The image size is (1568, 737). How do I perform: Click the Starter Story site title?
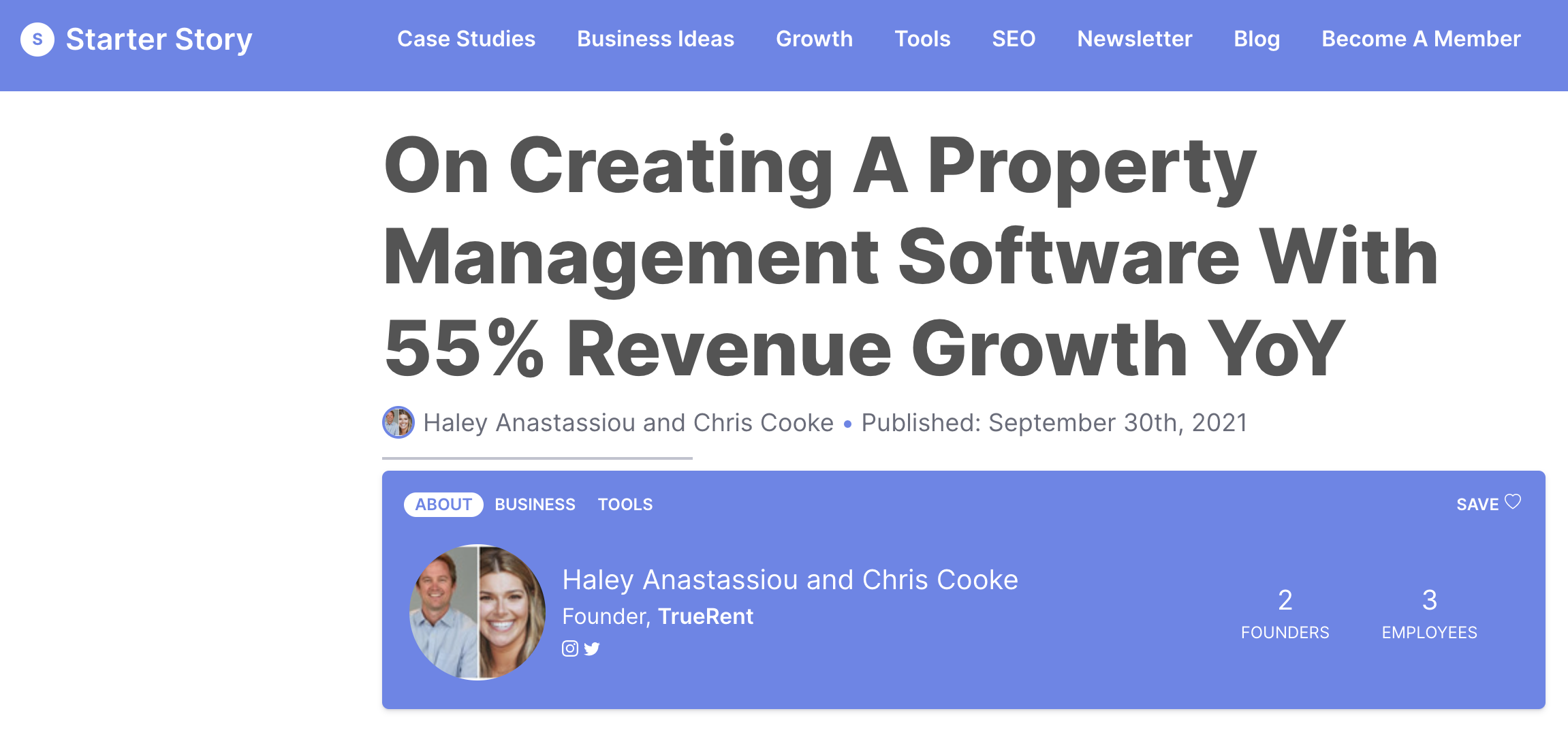point(159,40)
